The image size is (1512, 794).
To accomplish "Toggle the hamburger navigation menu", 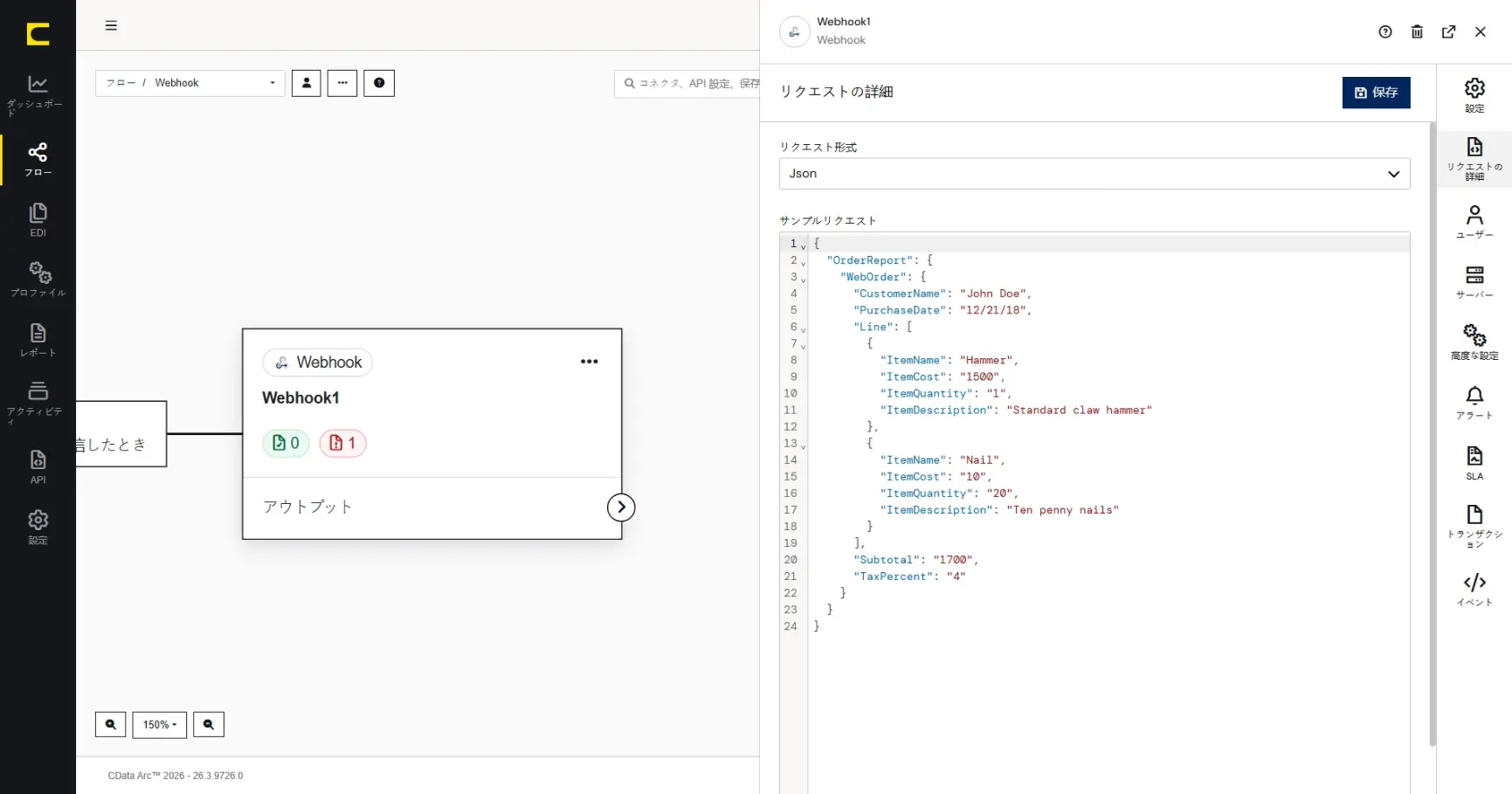I will 111,25.
